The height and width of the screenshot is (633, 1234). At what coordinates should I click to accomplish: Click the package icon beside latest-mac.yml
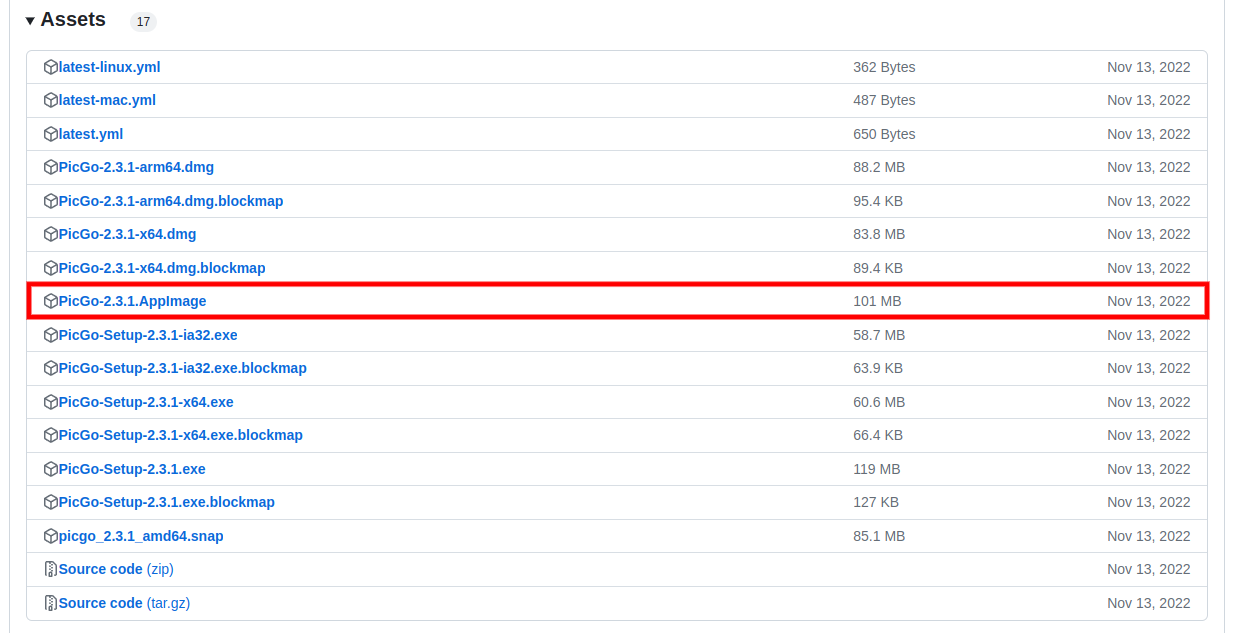pyautogui.click(x=51, y=100)
